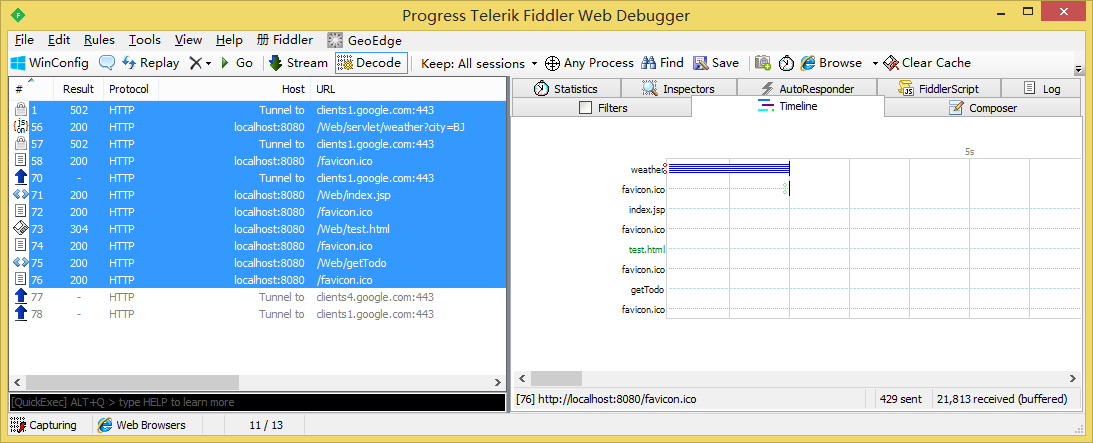Click Clear Cache button
This screenshot has height=443, width=1093.
(927, 63)
